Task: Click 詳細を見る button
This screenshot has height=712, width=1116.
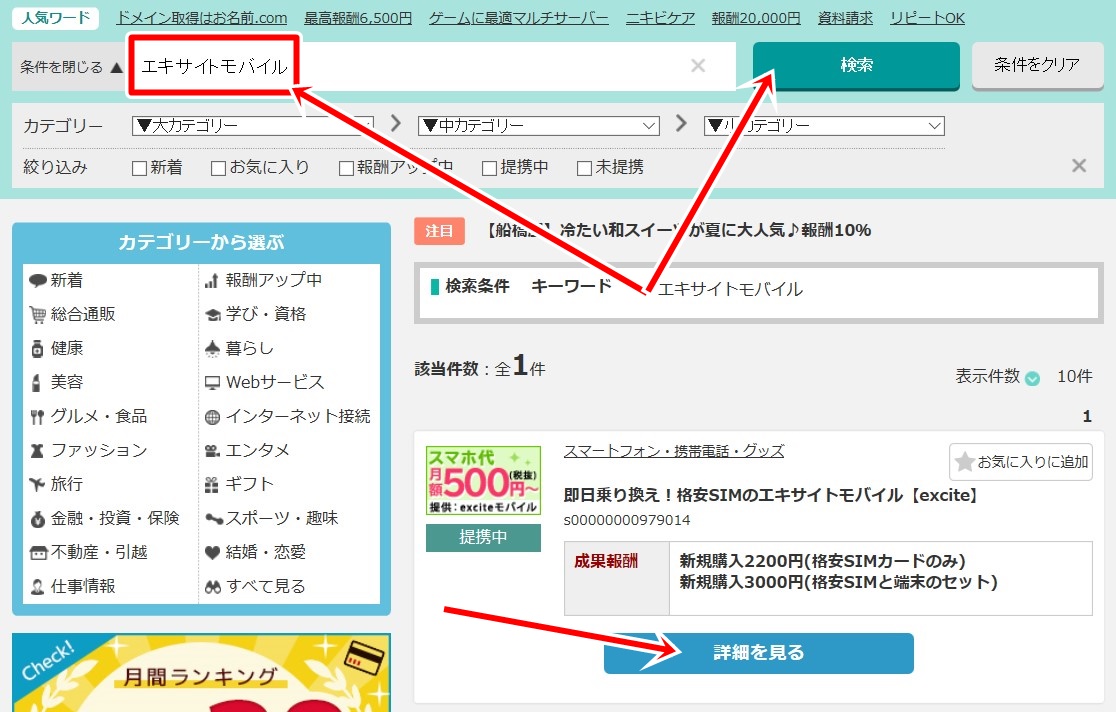Action: pos(759,653)
